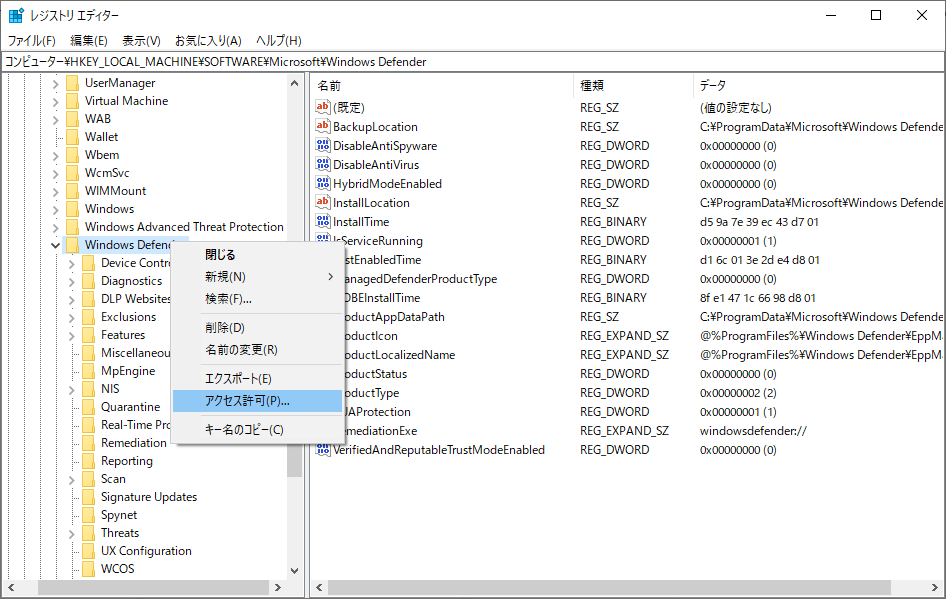This screenshot has height=599, width=946.
Task: Open the ファイル(F) menu
Action: coord(31,40)
